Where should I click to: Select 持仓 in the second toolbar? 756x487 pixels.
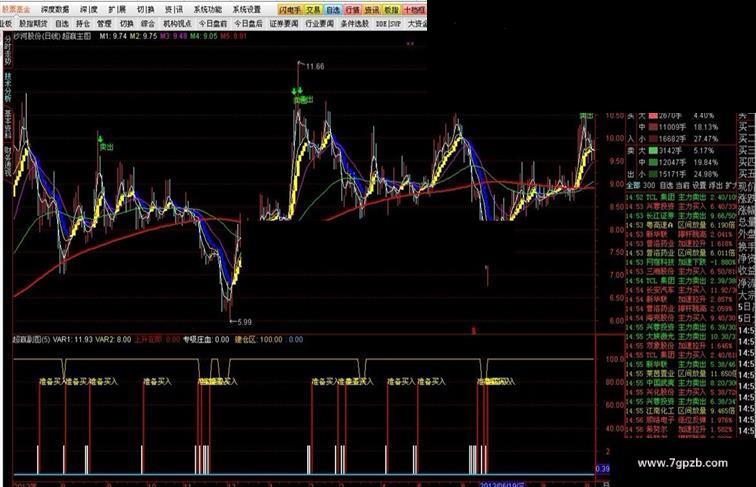pyautogui.click(x=83, y=23)
